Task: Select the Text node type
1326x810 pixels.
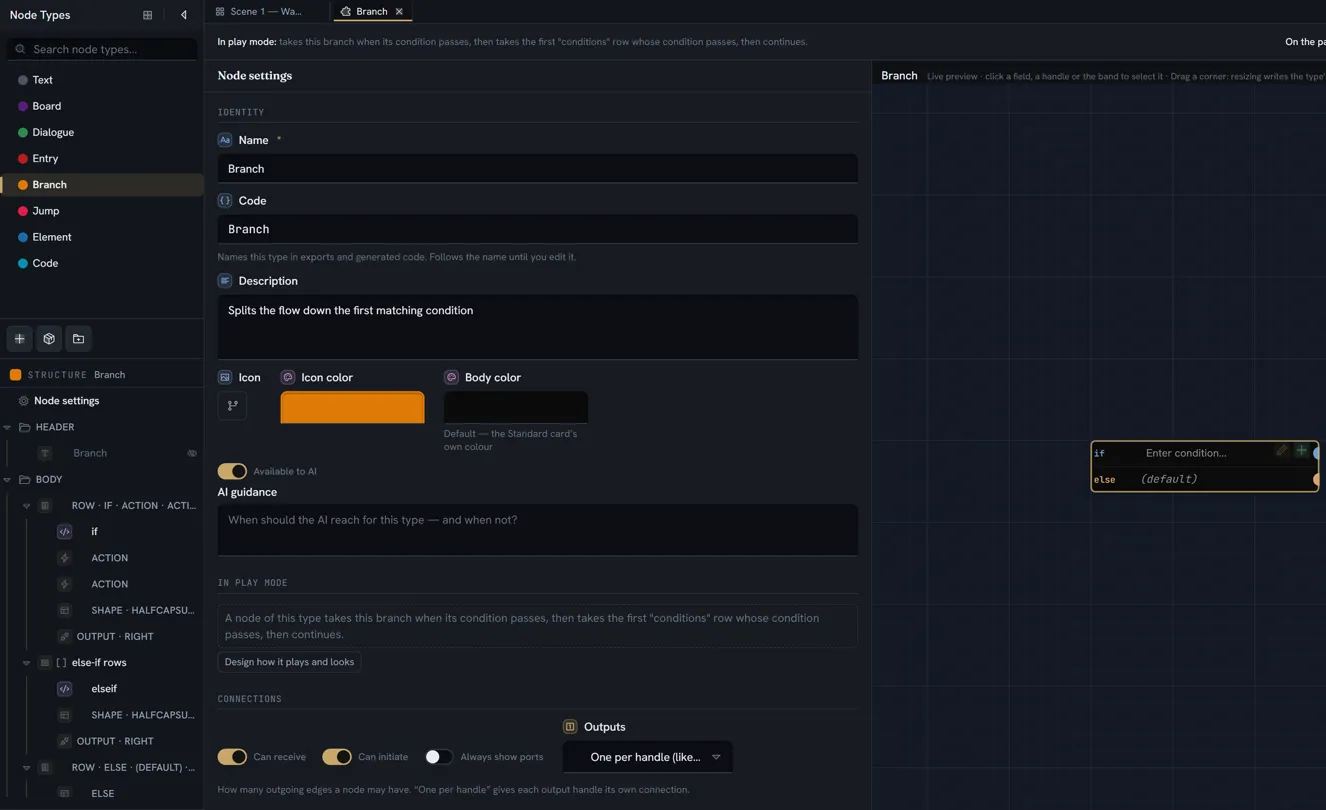Action: point(102,80)
